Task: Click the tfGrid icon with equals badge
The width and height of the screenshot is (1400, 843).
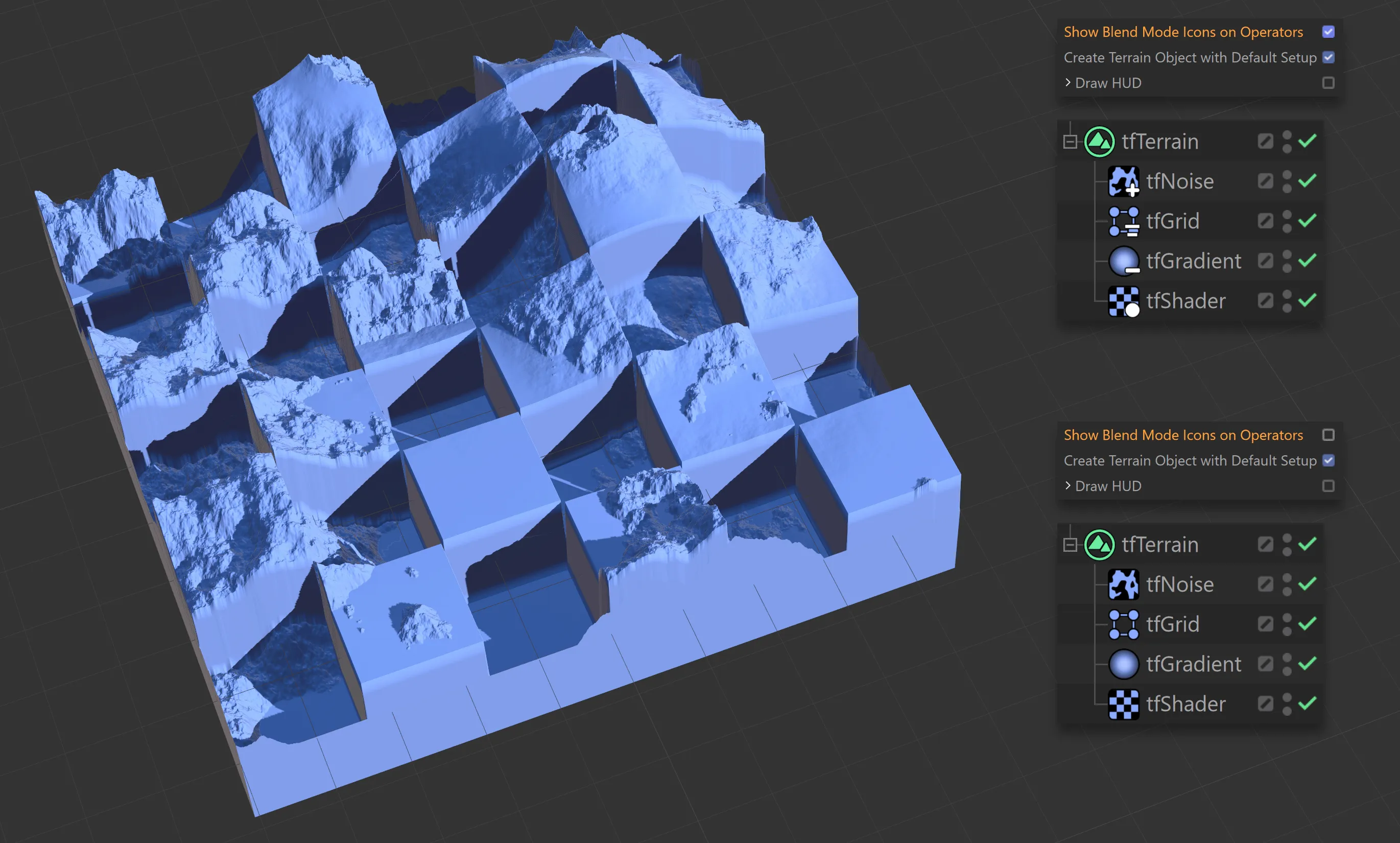Action: pyautogui.click(x=1123, y=221)
